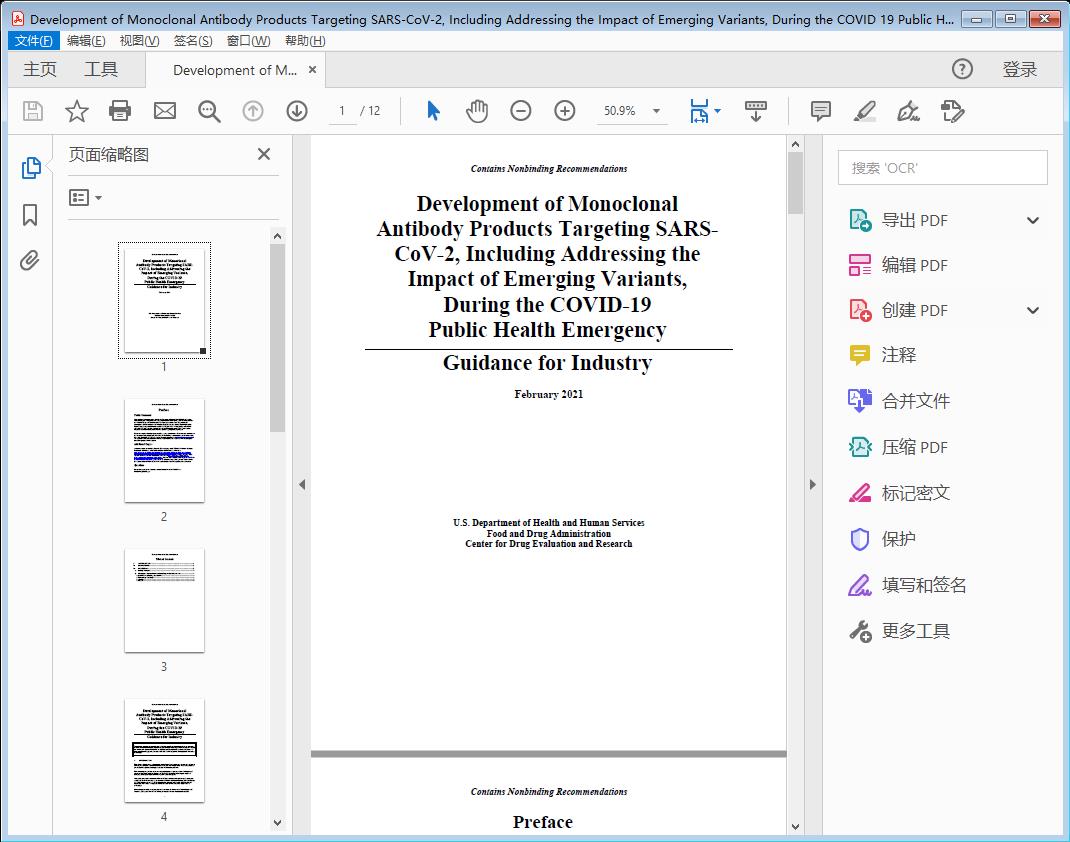Open the 文件(F) menu
This screenshot has height=842, width=1070.
(33, 40)
